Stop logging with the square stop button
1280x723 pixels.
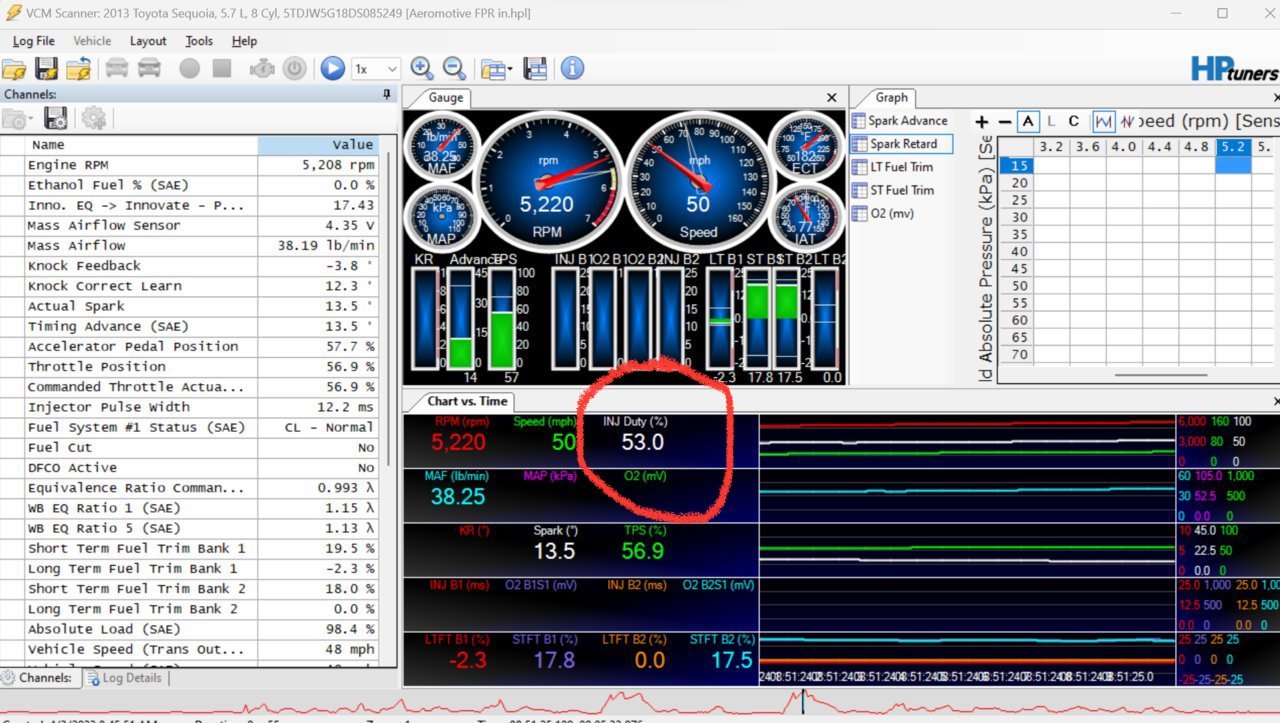click(222, 69)
